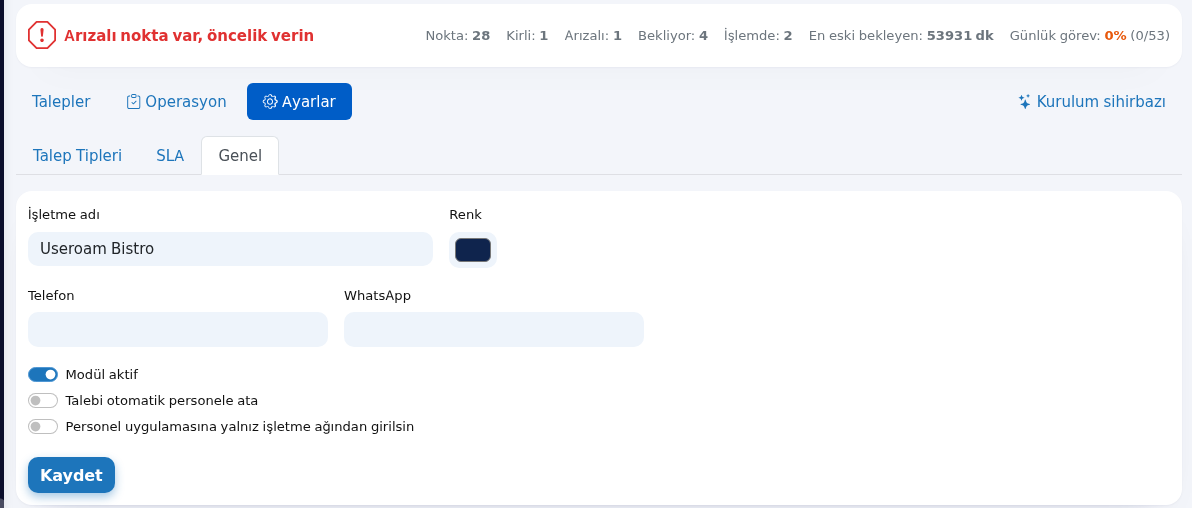Select the Genel sub-tab
1192x508 pixels.
240,156
